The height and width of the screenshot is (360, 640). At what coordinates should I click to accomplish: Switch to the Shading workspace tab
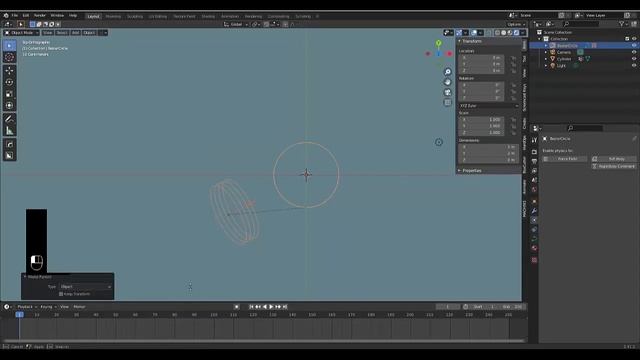point(208,16)
